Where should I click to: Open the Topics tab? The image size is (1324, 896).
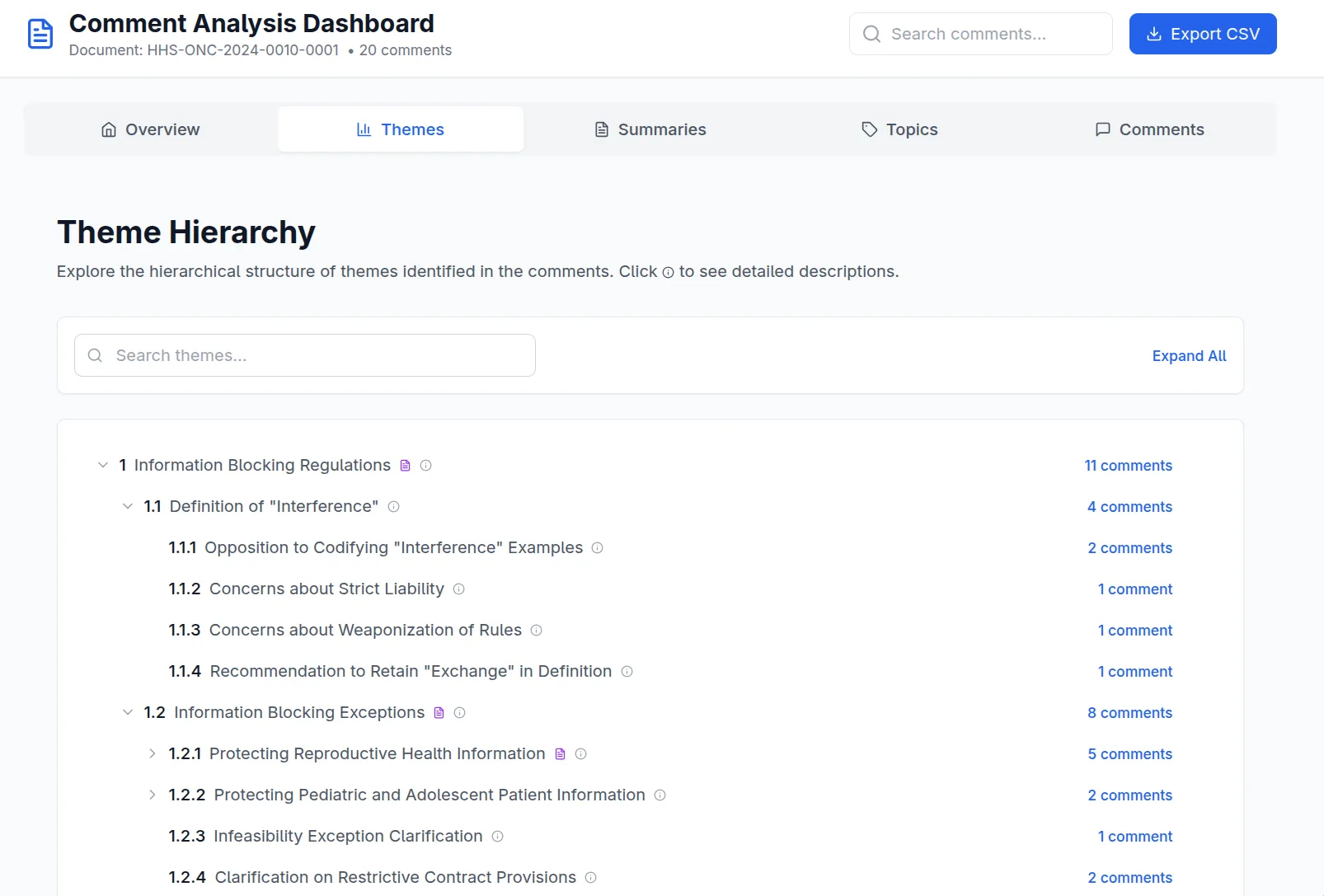(x=899, y=129)
